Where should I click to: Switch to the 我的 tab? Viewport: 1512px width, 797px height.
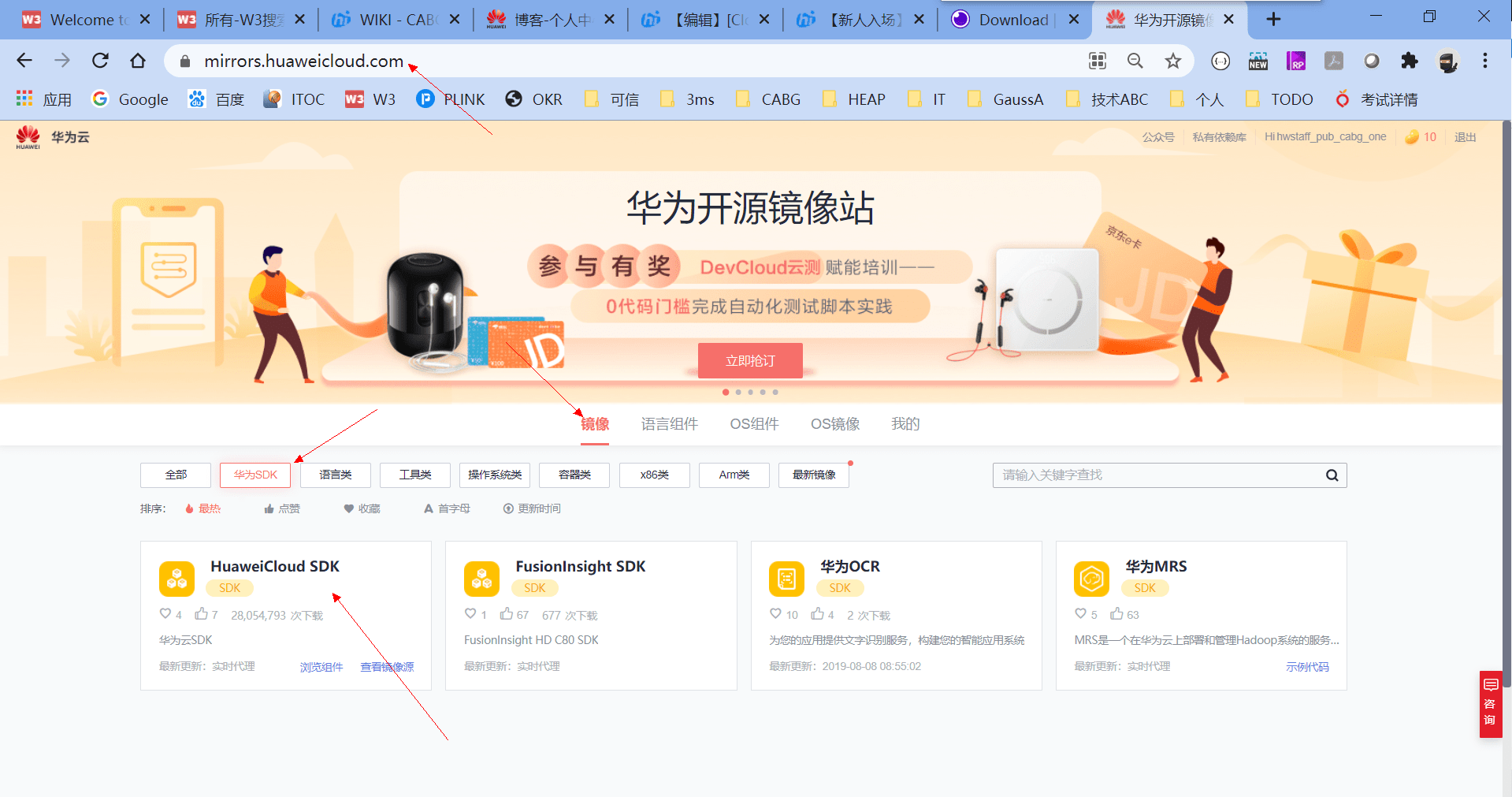(x=905, y=424)
